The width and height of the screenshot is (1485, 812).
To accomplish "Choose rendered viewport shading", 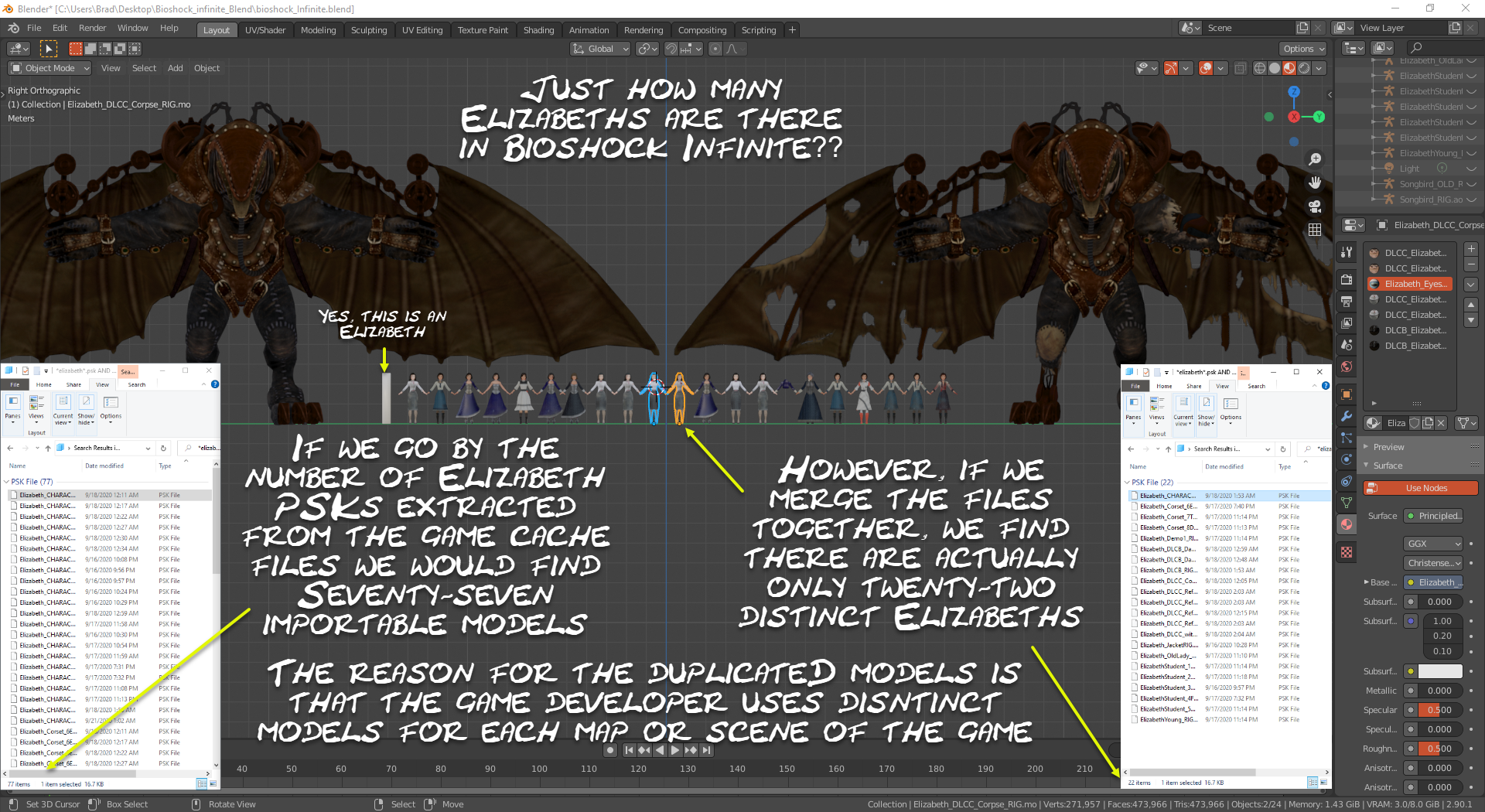I will pos(1304,68).
